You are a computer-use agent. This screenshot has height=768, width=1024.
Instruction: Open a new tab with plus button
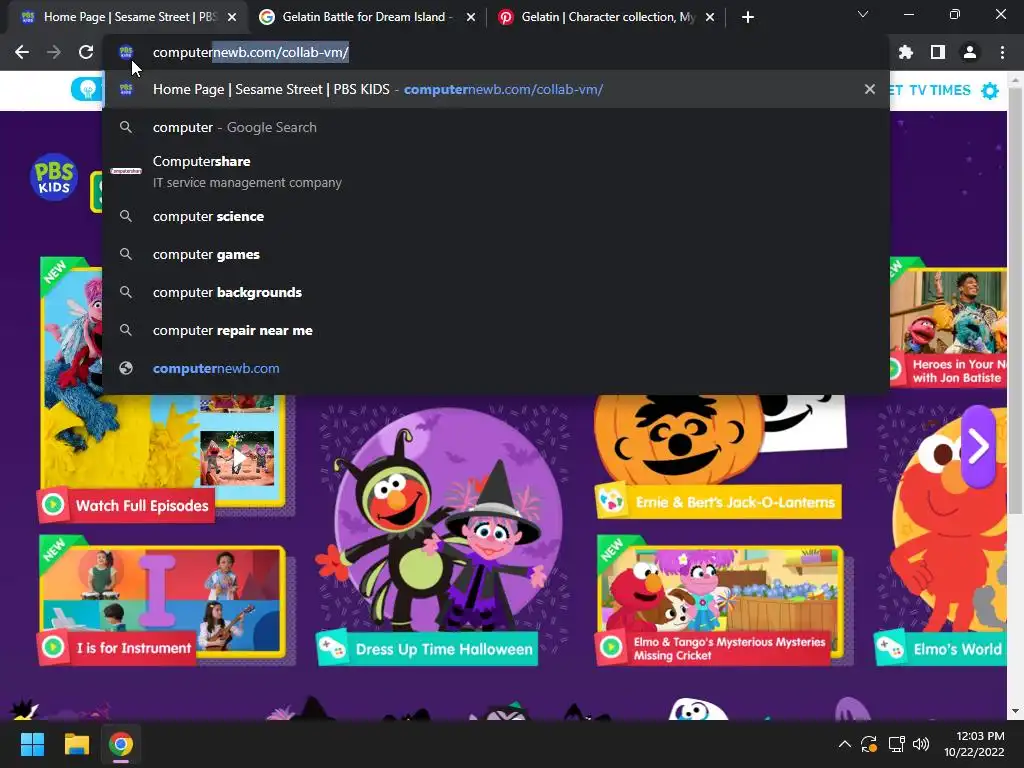coord(748,17)
